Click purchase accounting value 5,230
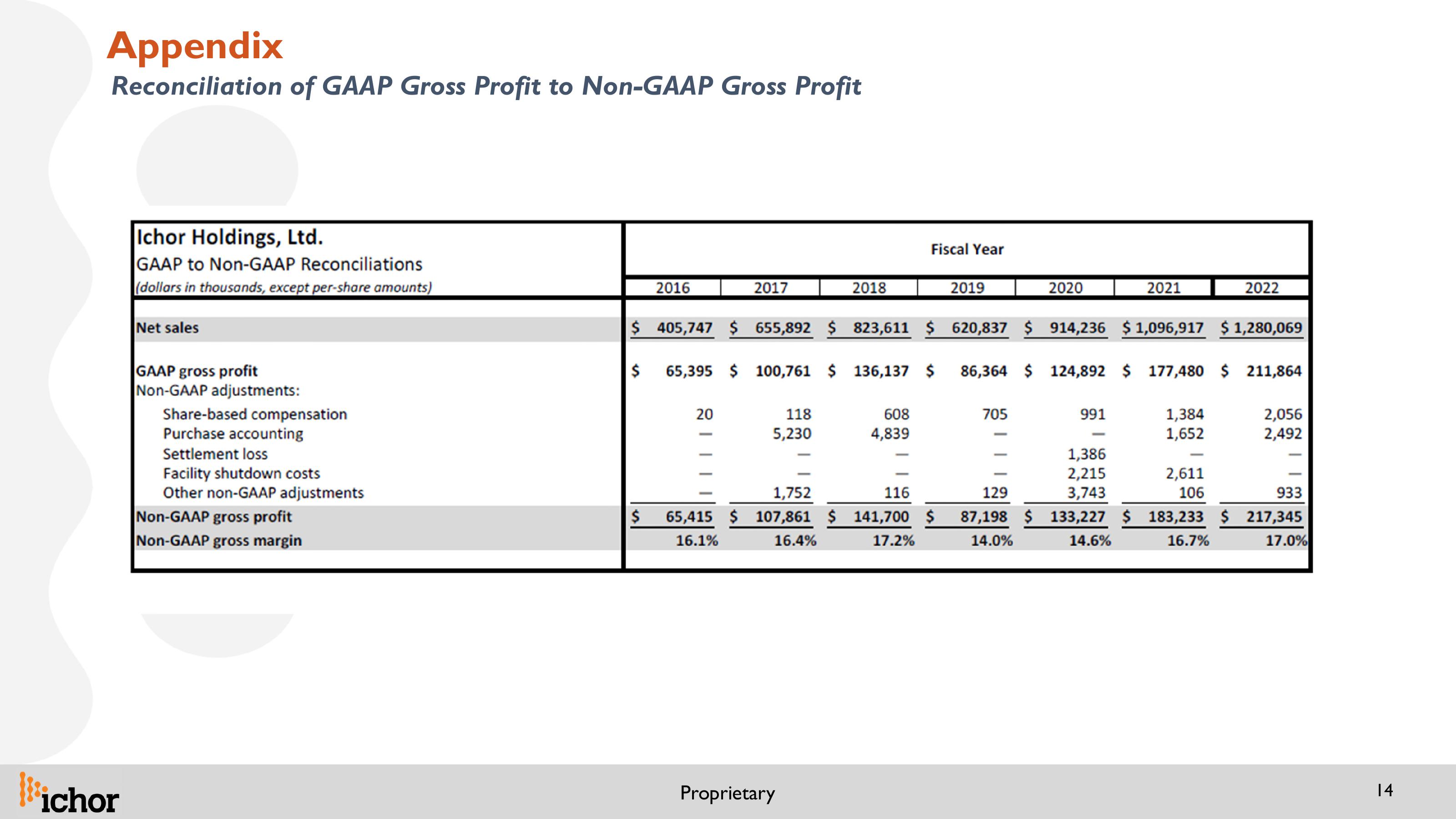This screenshot has height=819, width=1456. (792, 434)
